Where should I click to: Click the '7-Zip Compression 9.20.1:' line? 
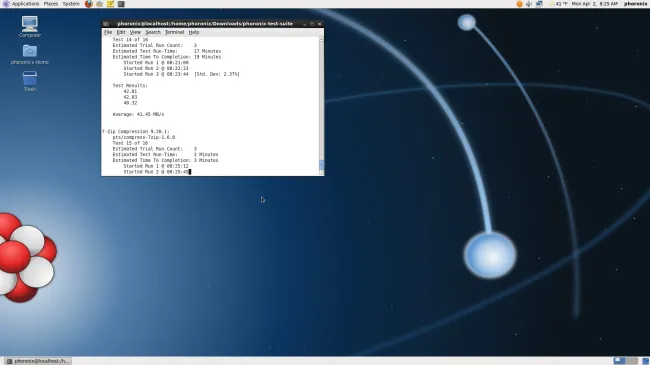click(x=136, y=131)
